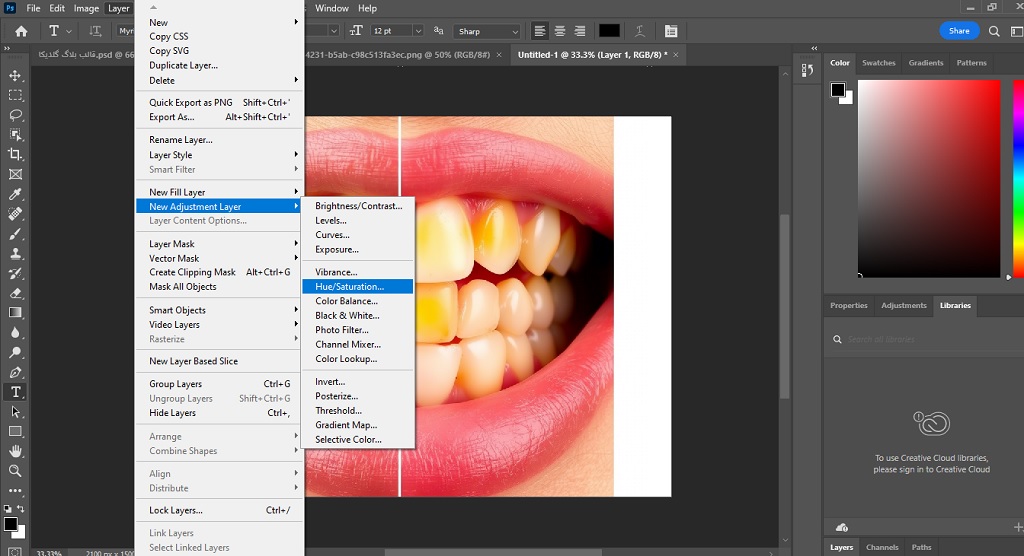The image size is (1024, 556).
Task: Switch to the Channels tab
Action: click(x=882, y=548)
